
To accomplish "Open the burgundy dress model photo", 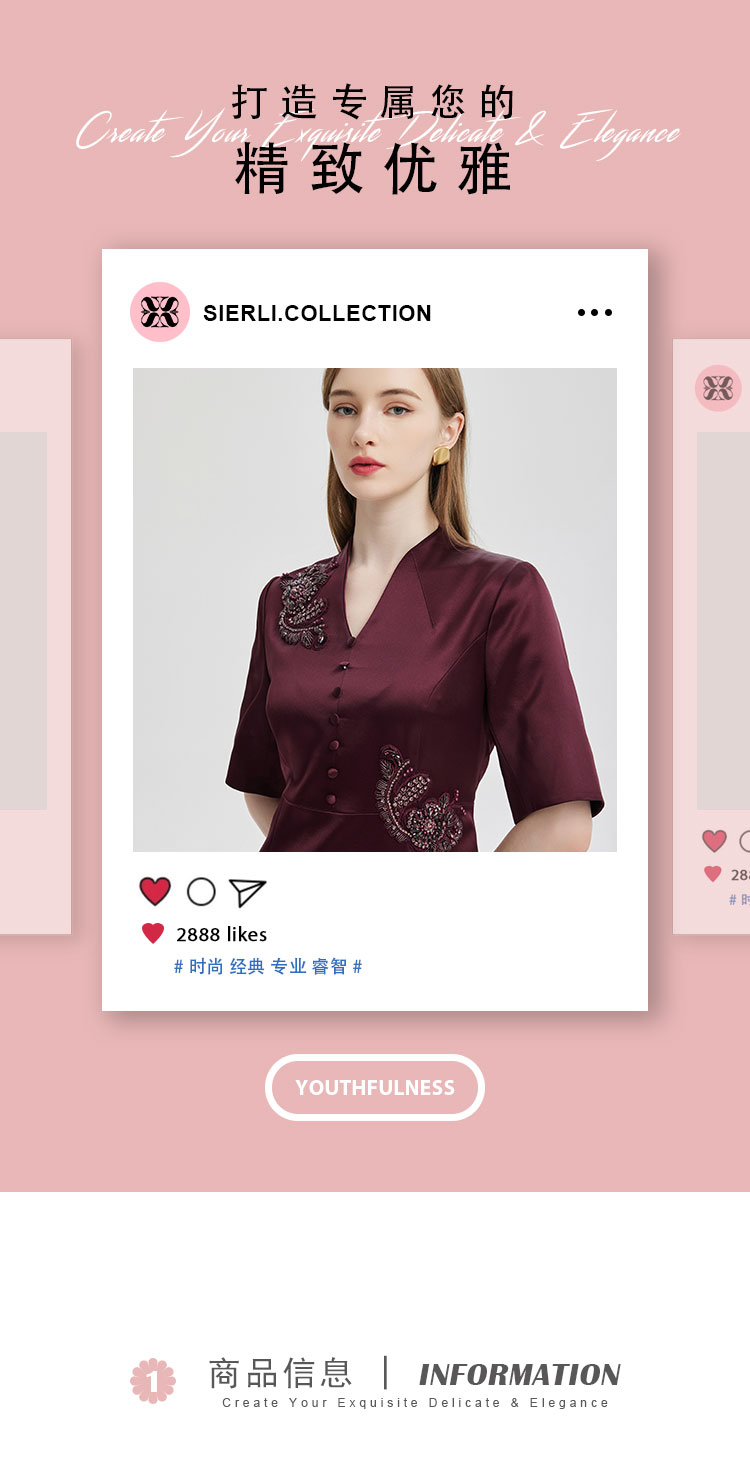I will point(375,610).
